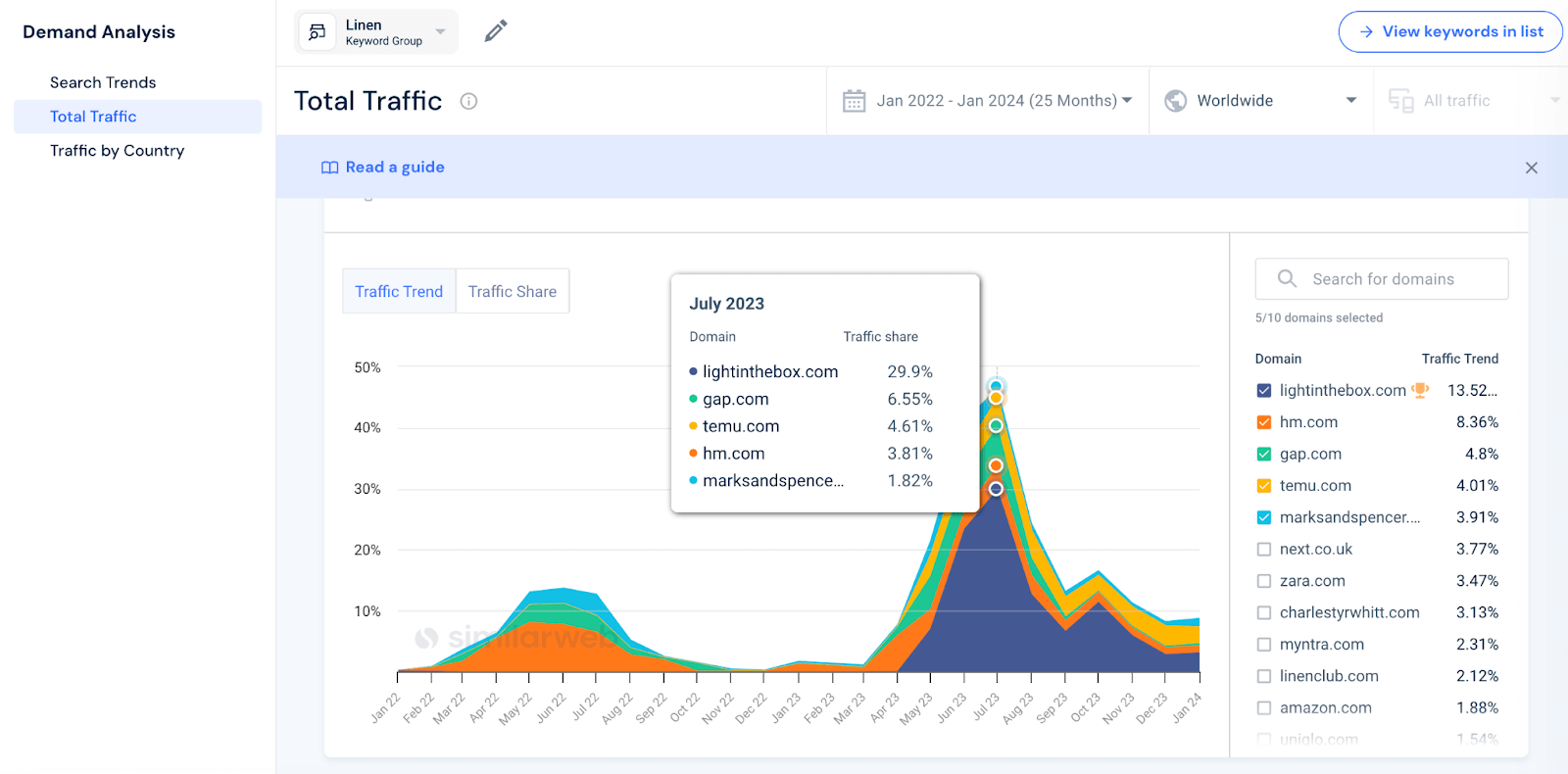Open Traffic by Country in sidebar
This screenshot has width=1568, height=774.
[117, 151]
